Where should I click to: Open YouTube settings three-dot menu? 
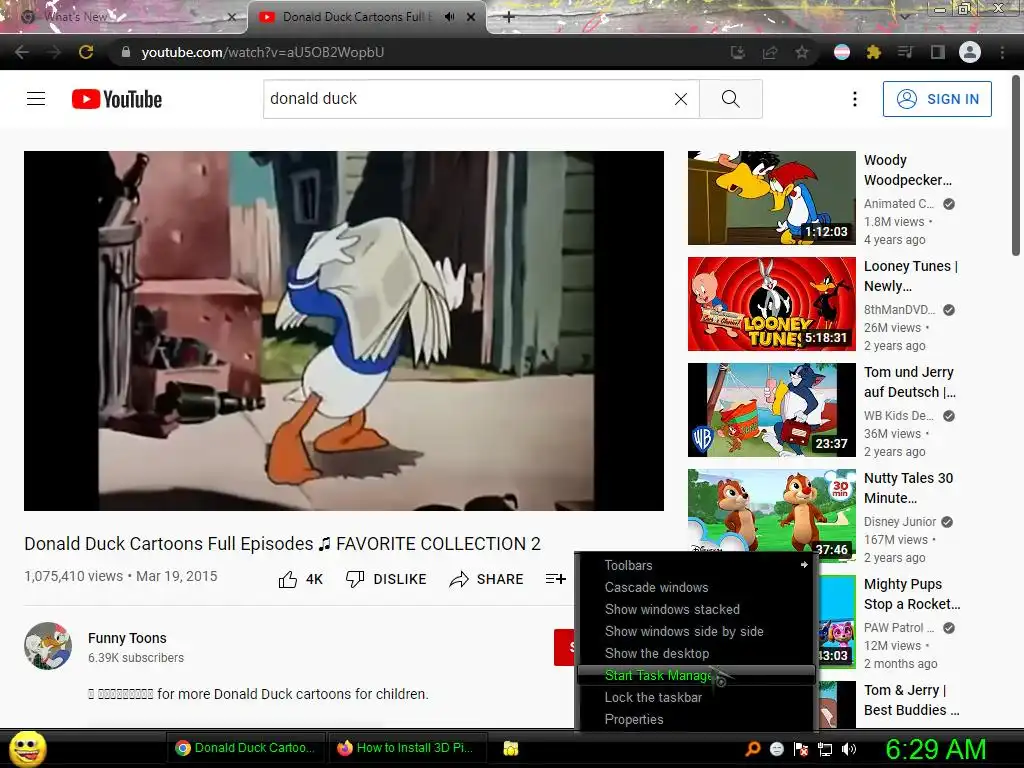point(854,99)
